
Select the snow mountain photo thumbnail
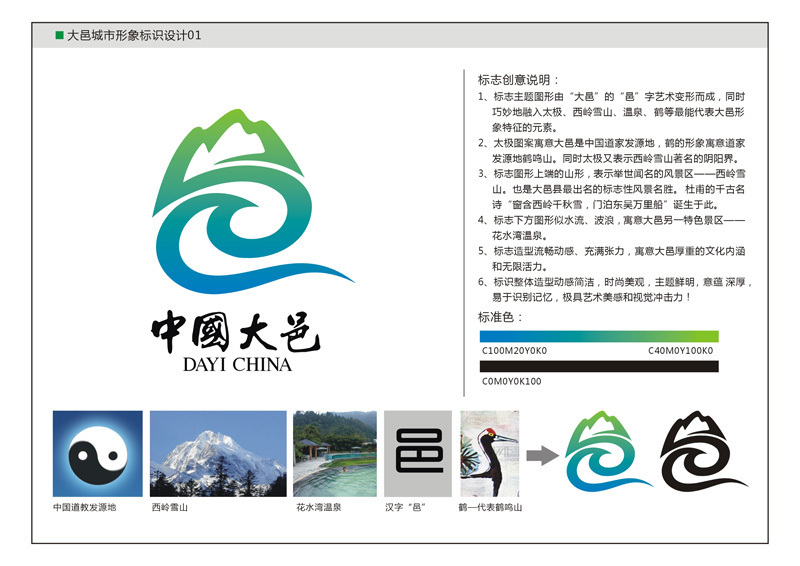218,453
